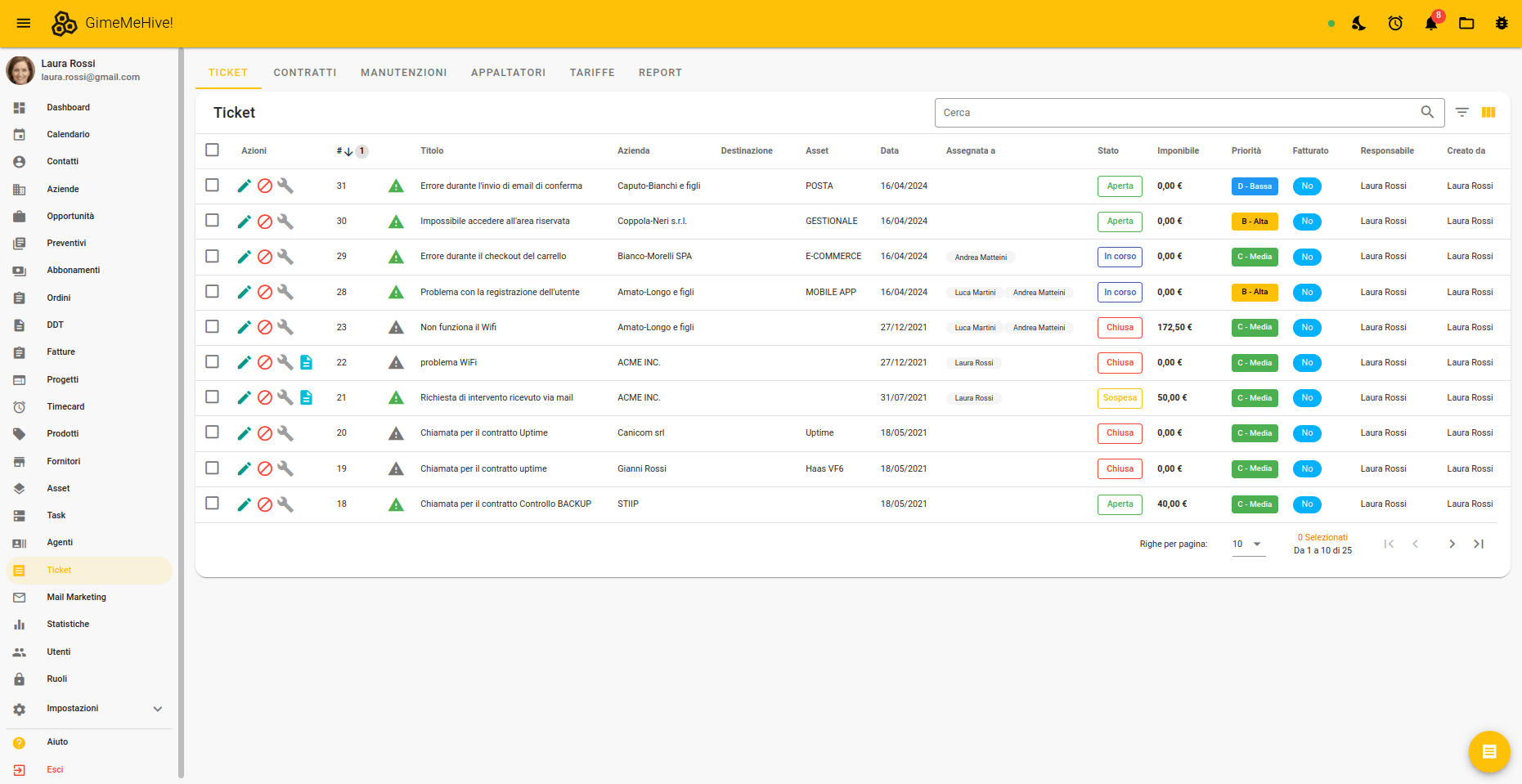Click the sort arrow in # column
The width and height of the screenshot is (1522, 784).
(348, 151)
